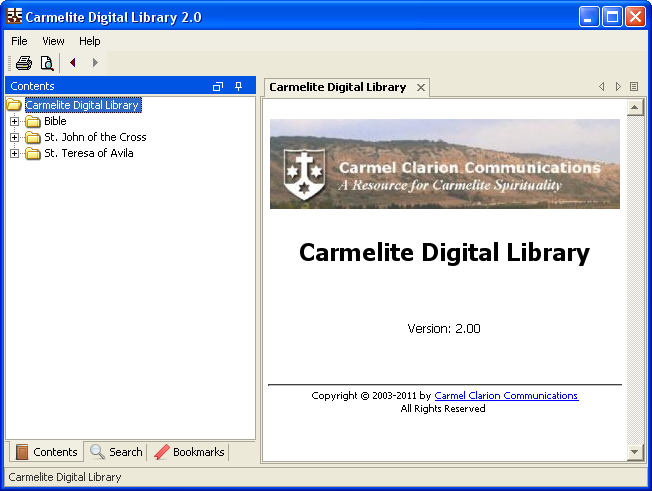The image size is (652, 491).
Task: Switch to the Bookmarks tab
Action: 189,452
